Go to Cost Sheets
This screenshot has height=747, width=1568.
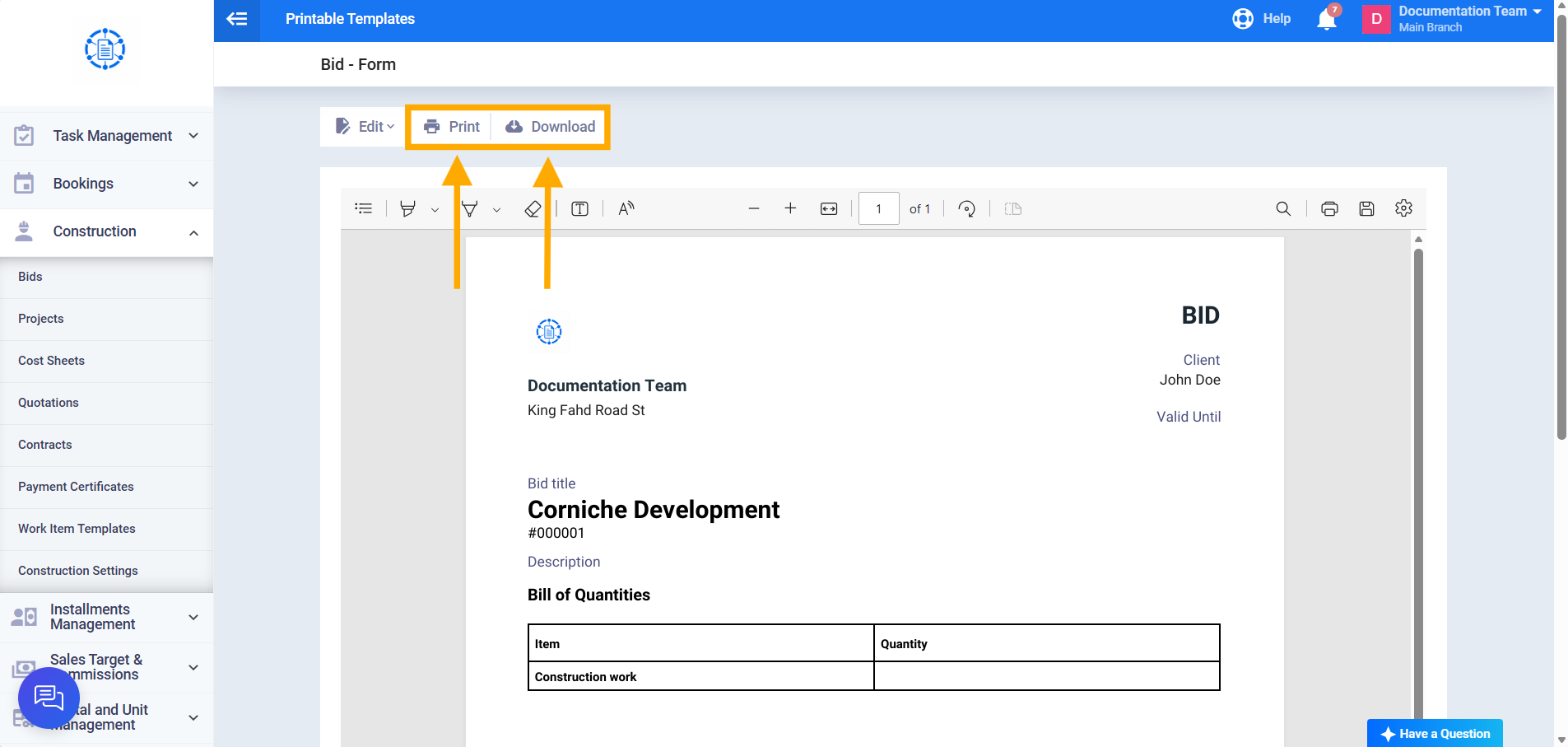click(106, 361)
